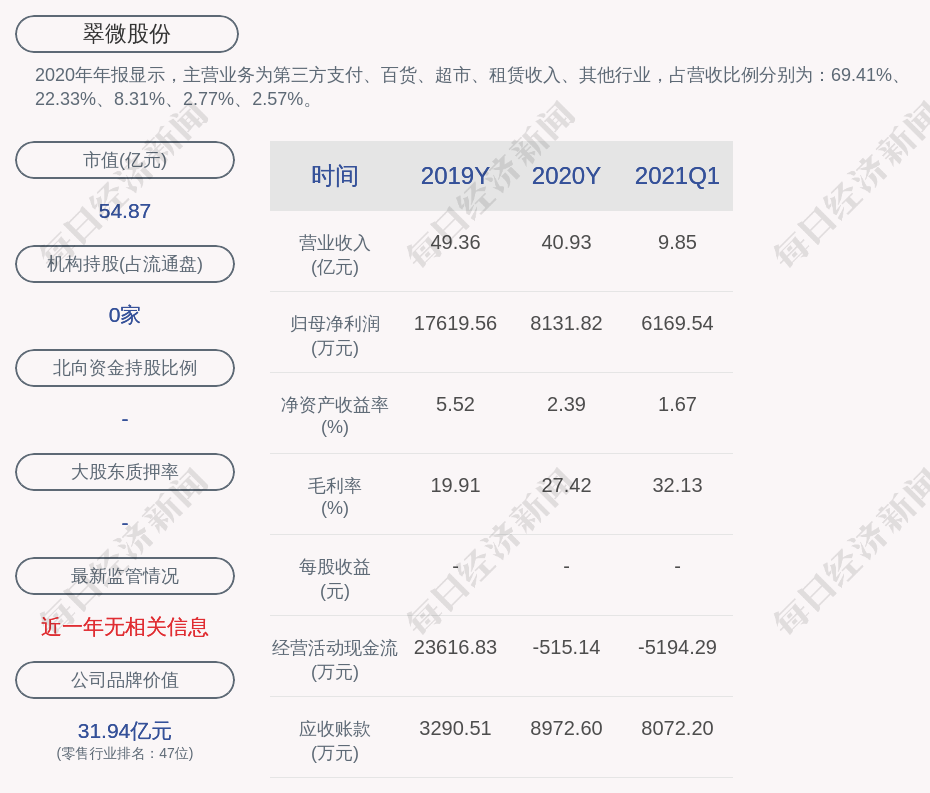Select the 31.94亿元 brand value text

click(x=125, y=731)
